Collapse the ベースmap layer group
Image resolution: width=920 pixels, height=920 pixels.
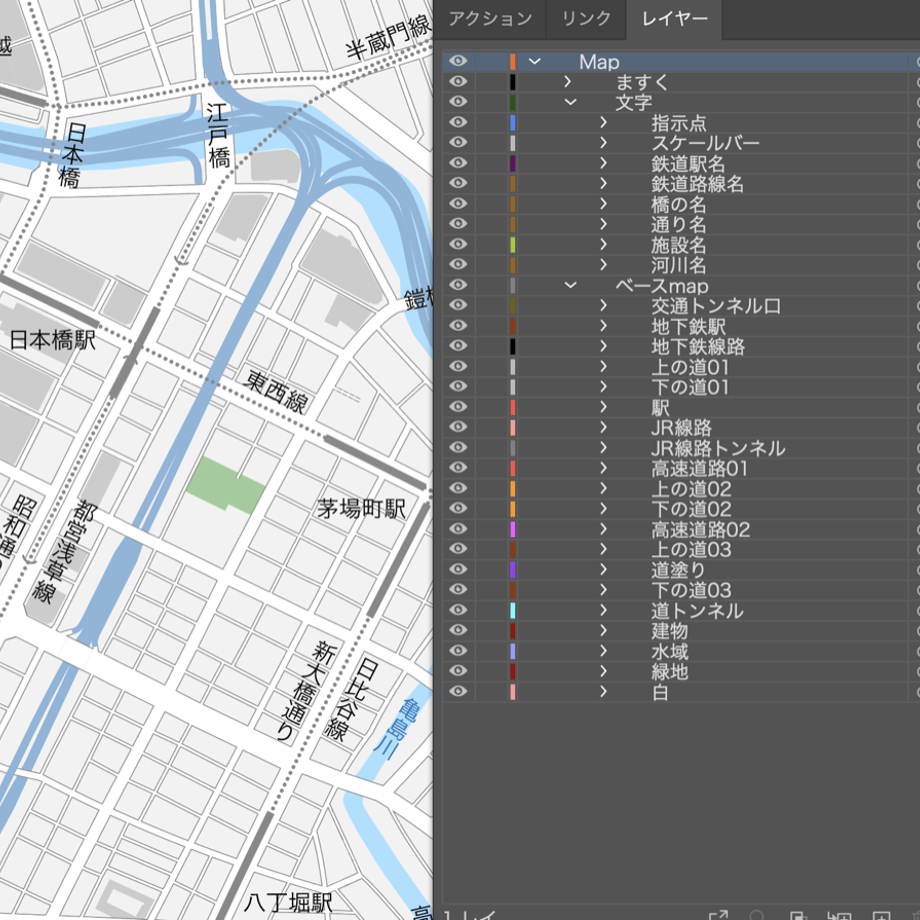570,285
